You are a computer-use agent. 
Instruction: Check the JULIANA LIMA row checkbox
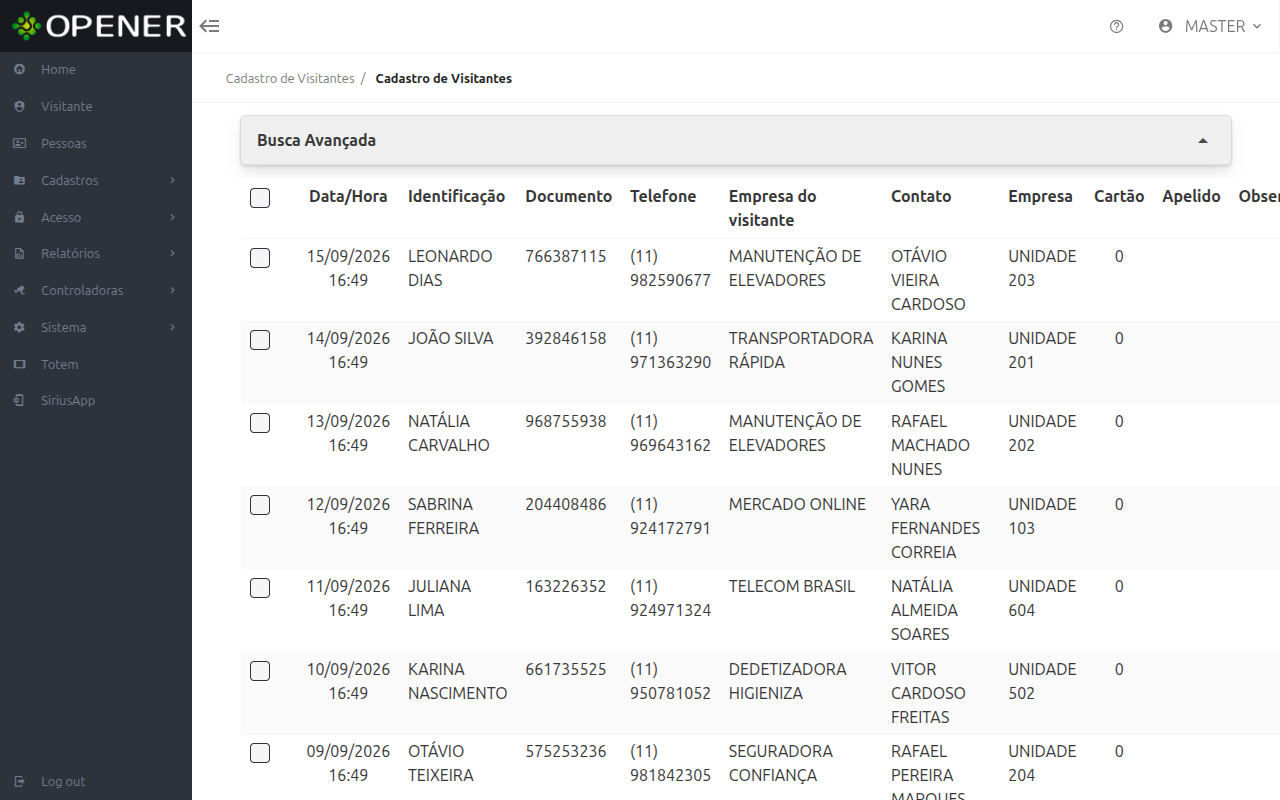[x=260, y=588]
